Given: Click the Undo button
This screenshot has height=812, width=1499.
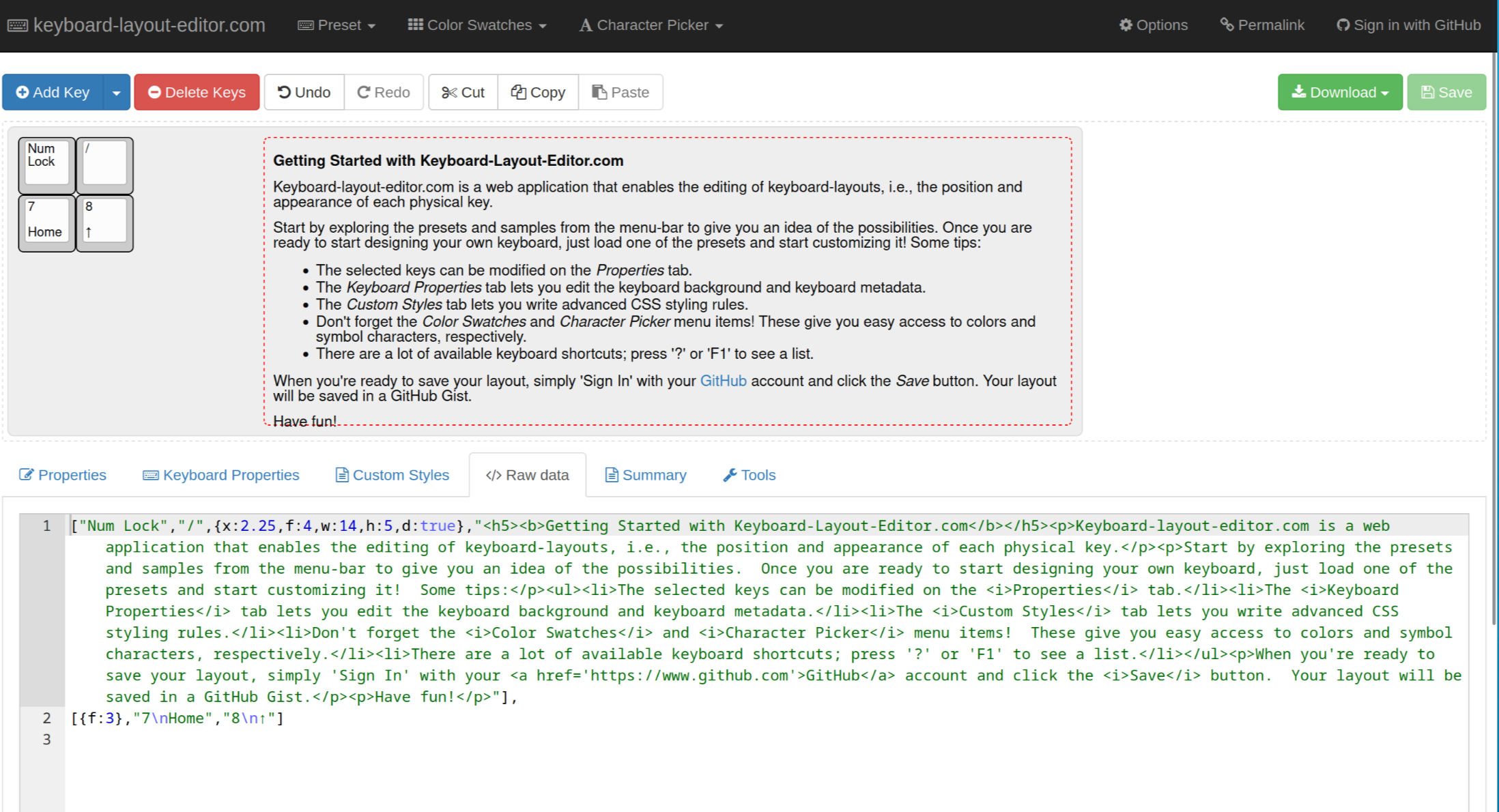Looking at the screenshot, I should 304,92.
